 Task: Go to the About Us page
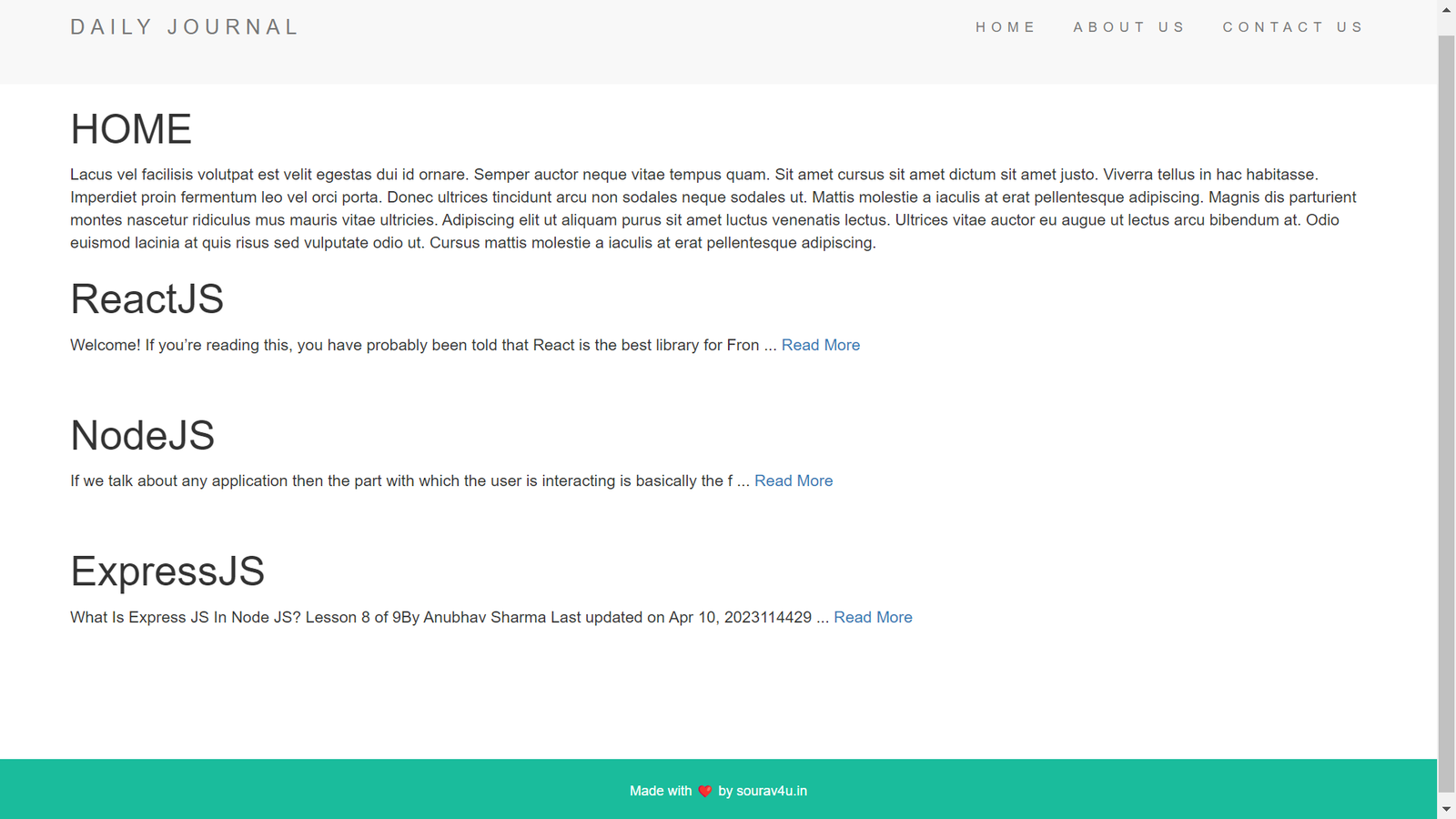pos(1129,27)
